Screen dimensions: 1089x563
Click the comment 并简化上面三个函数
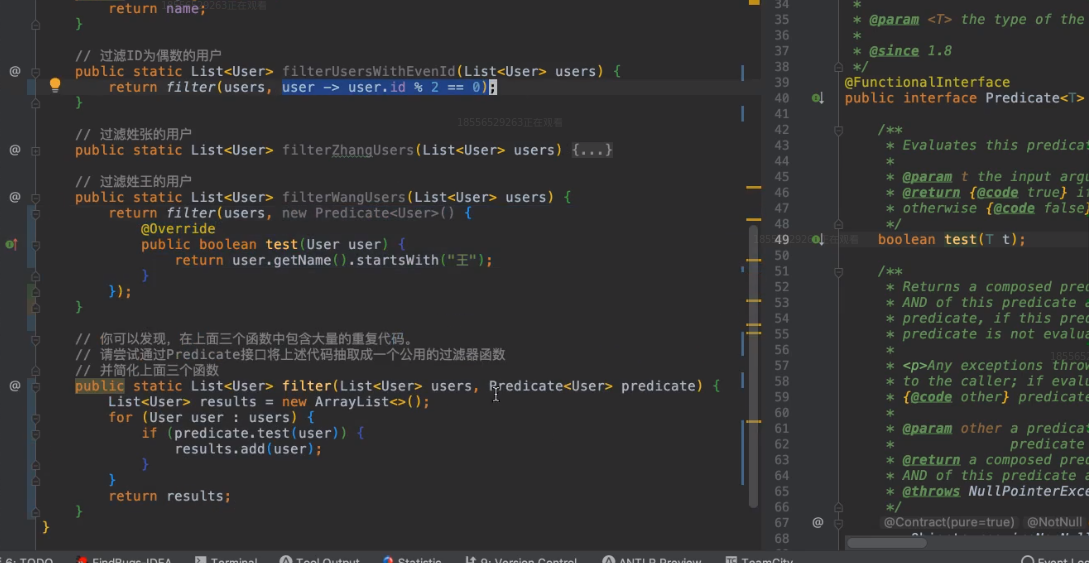click(147, 370)
